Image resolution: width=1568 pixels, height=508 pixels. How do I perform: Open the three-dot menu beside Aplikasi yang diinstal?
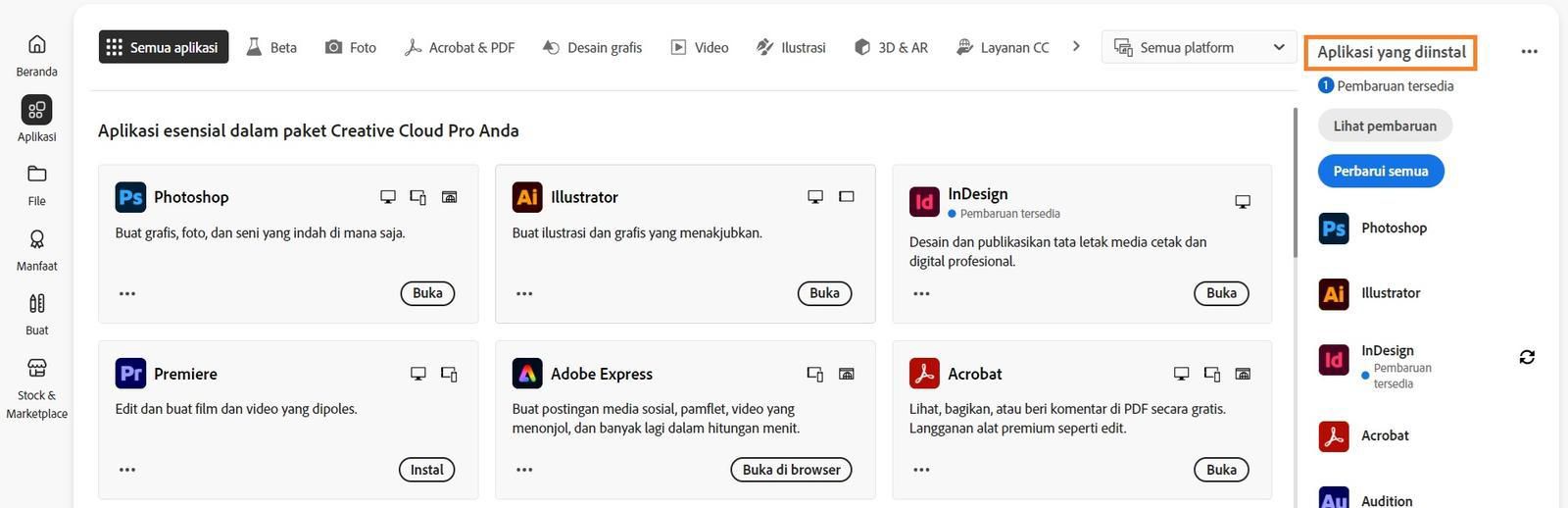(1529, 51)
